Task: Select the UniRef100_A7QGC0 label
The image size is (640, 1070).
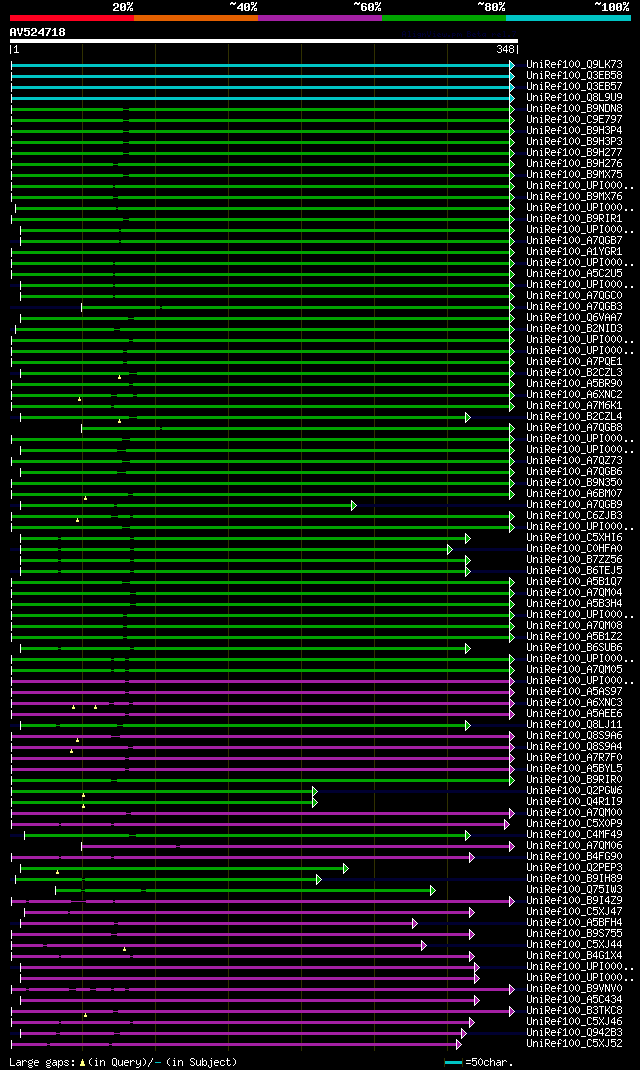Action: [574, 295]
